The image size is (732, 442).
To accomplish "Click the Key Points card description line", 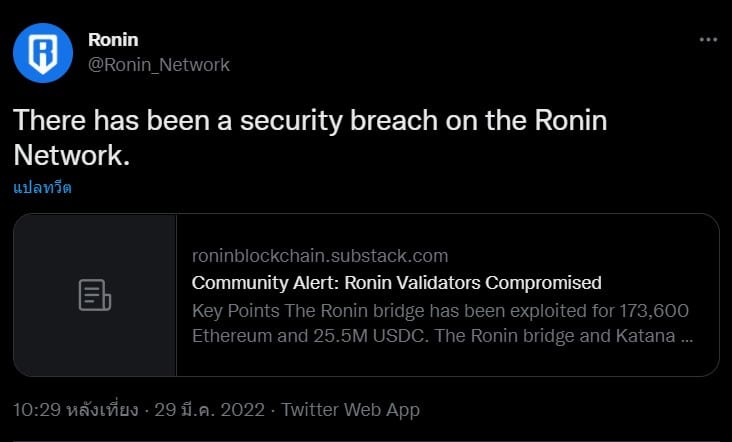I will [x=440, y=311].
